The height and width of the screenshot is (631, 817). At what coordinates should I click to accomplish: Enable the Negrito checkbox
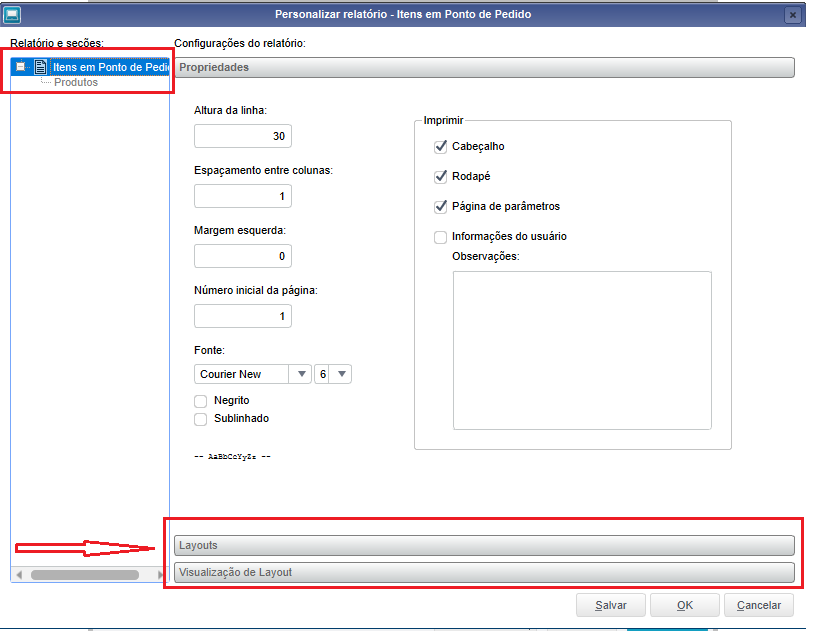tap(201, 401)
